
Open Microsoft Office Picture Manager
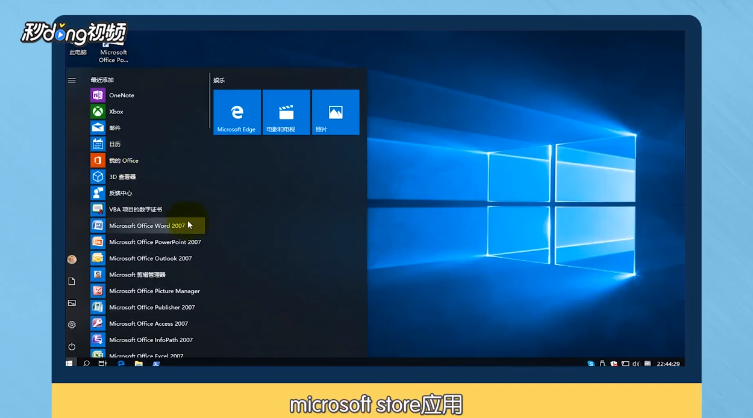(147, 291)
